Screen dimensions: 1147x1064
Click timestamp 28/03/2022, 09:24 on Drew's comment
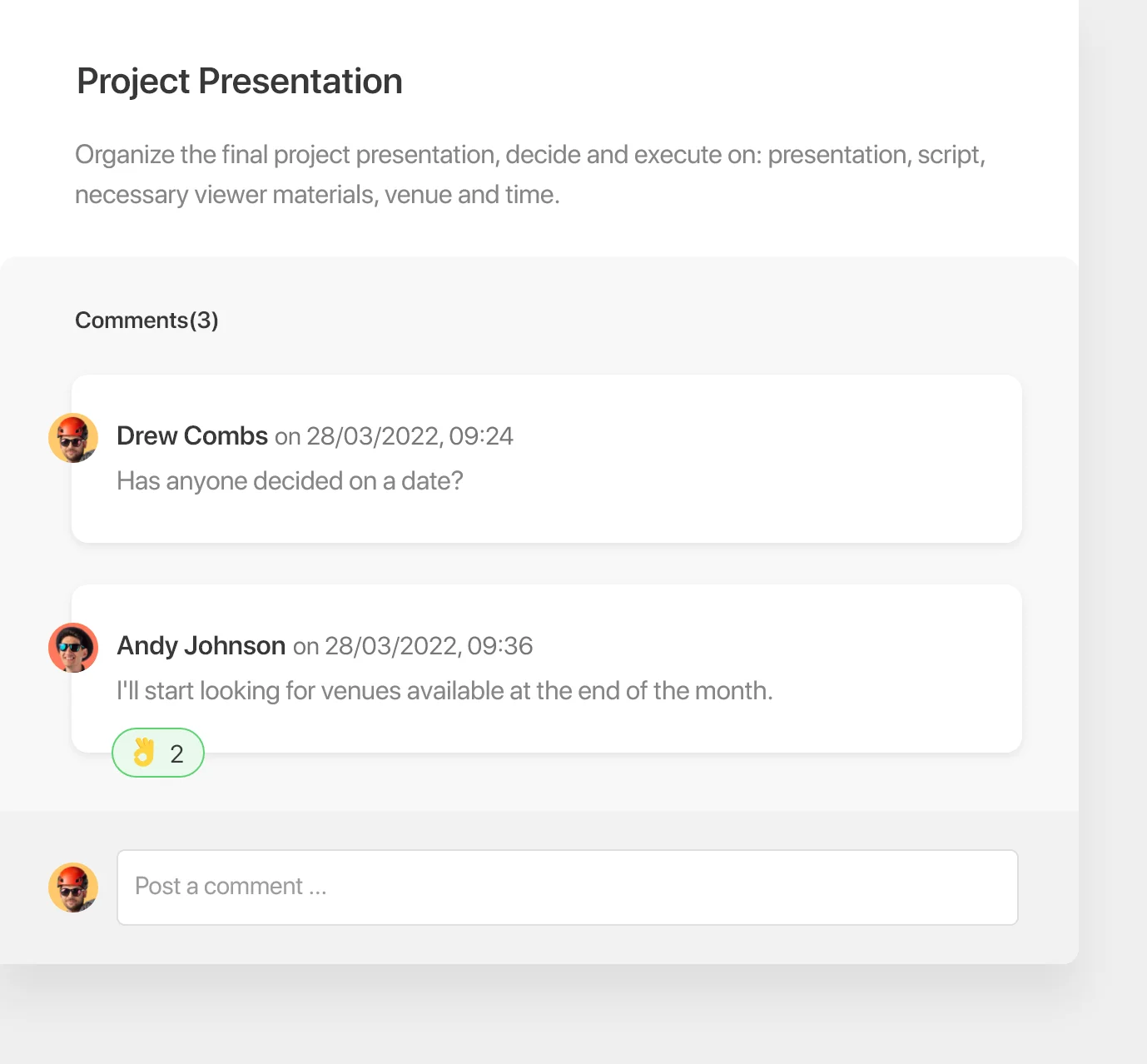(x=410, y=436)
